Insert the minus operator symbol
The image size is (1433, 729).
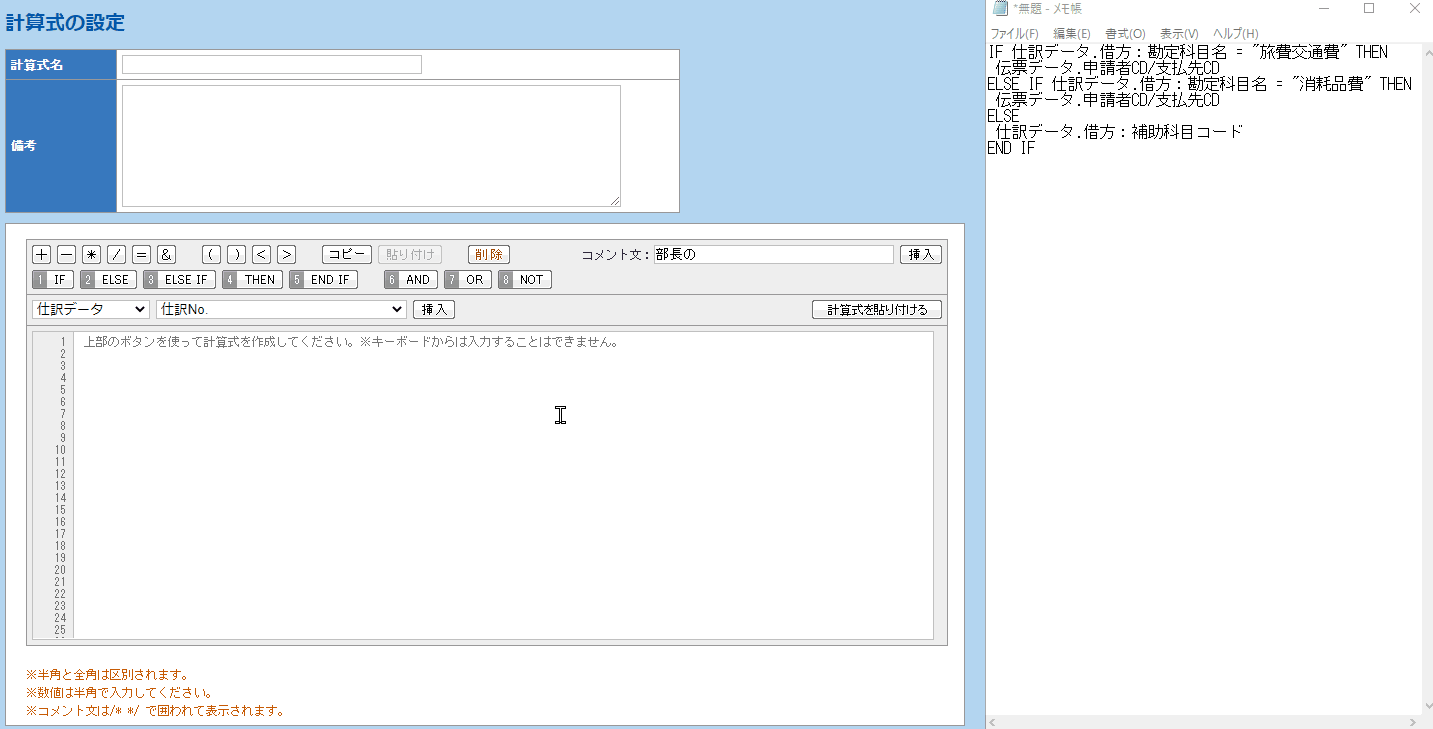[66, 254]
